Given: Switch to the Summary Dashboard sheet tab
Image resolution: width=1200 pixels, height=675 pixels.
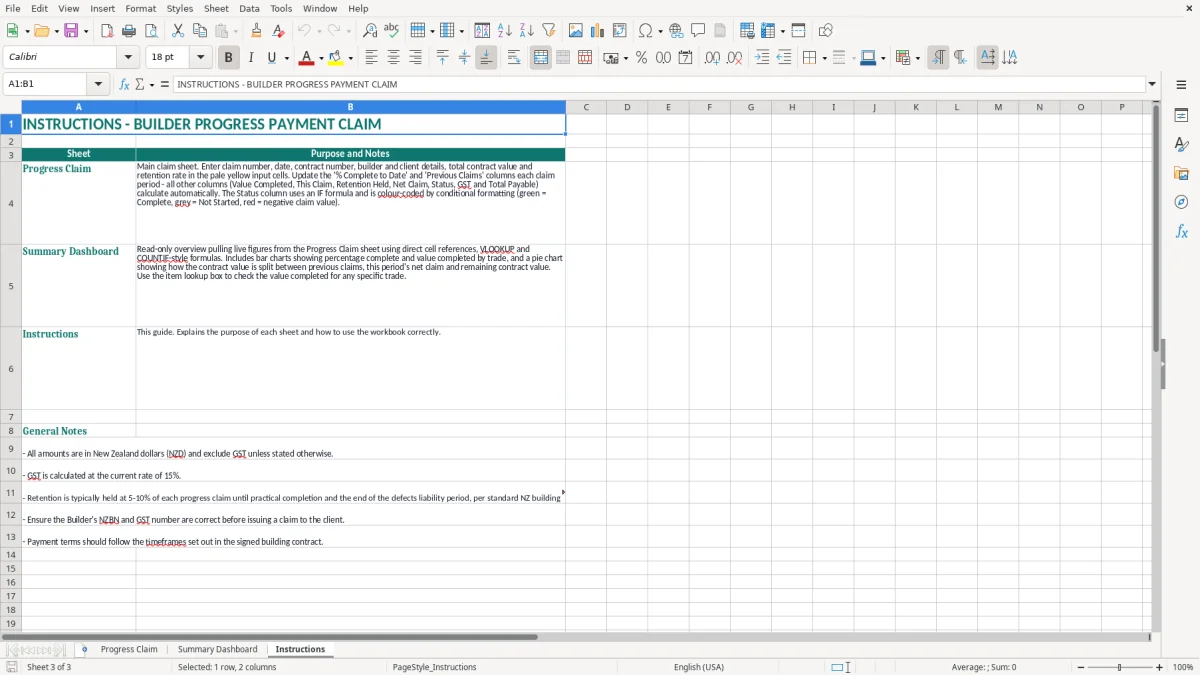Looking at the screenshot, I should 217,649.
